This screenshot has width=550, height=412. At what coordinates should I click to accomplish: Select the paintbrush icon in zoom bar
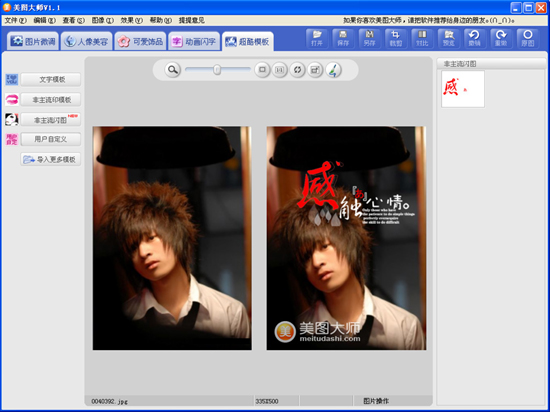(333, 70)
